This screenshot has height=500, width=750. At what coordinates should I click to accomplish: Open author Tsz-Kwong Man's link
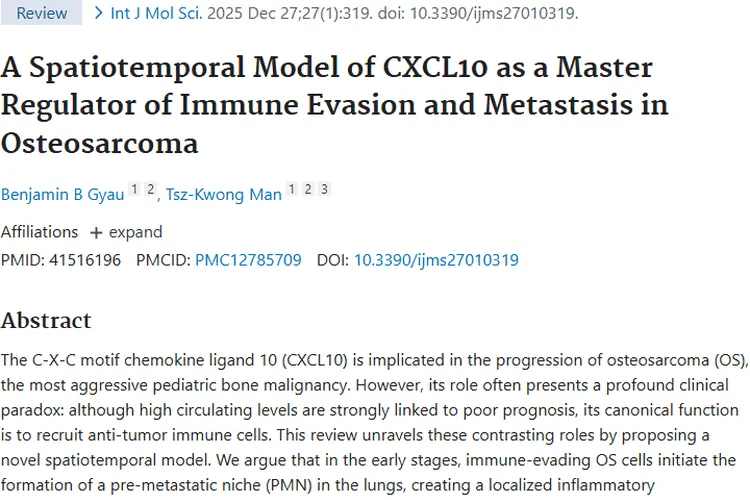tap(223, 195)
